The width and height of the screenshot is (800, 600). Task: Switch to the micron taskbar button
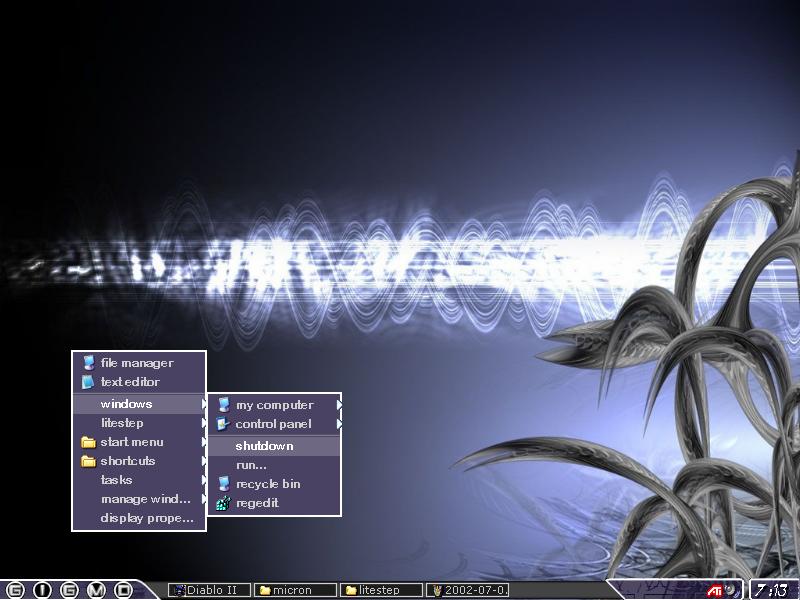point(295,590)
